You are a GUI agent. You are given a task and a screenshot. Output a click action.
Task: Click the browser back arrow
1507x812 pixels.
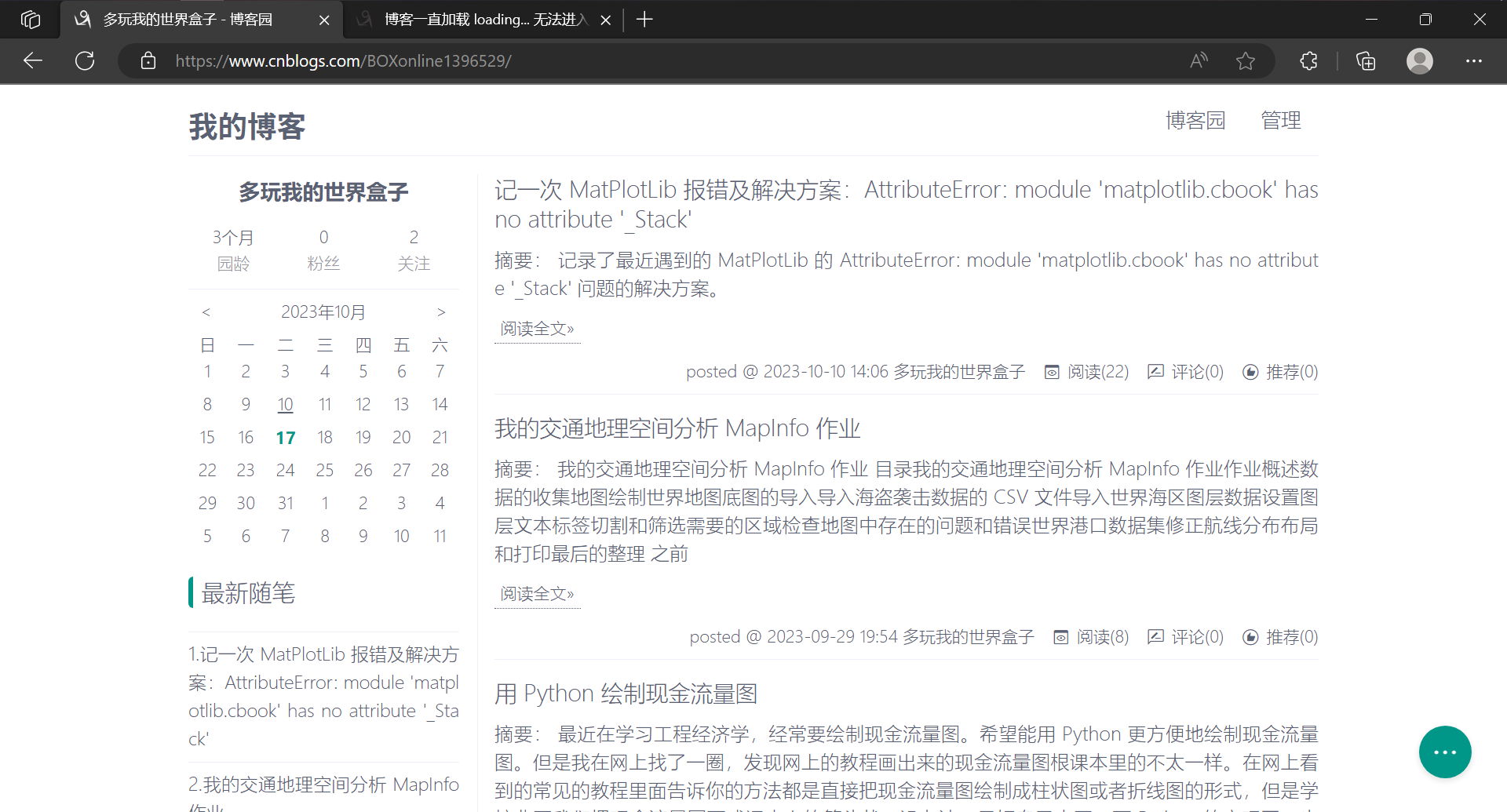[33, 61]
